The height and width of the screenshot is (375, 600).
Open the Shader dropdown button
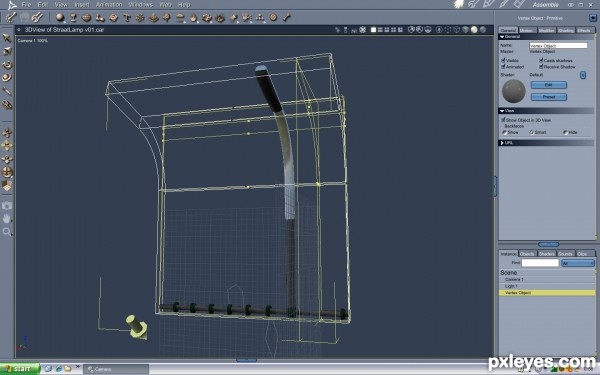pyautogui.click(x=583, y=75)
